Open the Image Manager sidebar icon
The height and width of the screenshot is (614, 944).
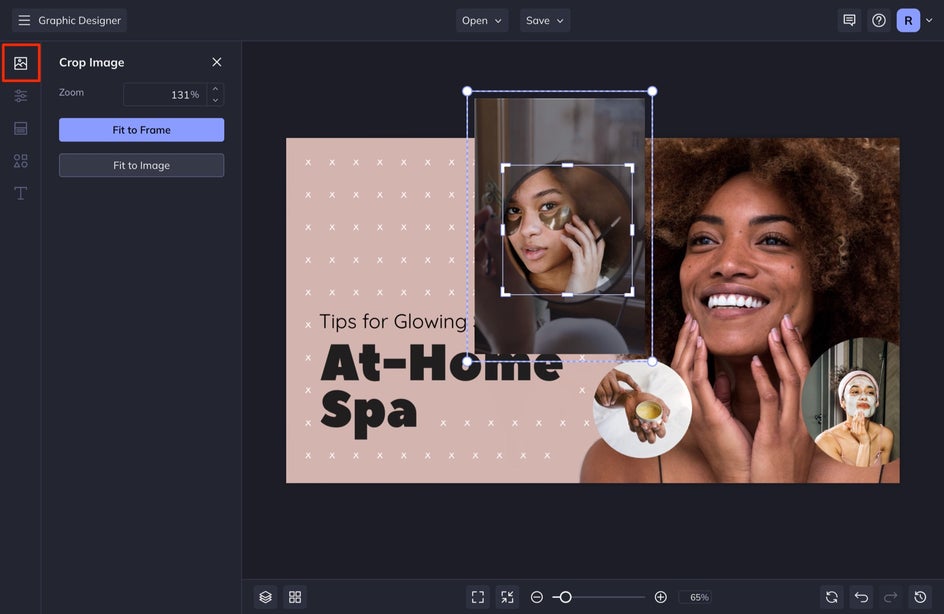[20, 63]
